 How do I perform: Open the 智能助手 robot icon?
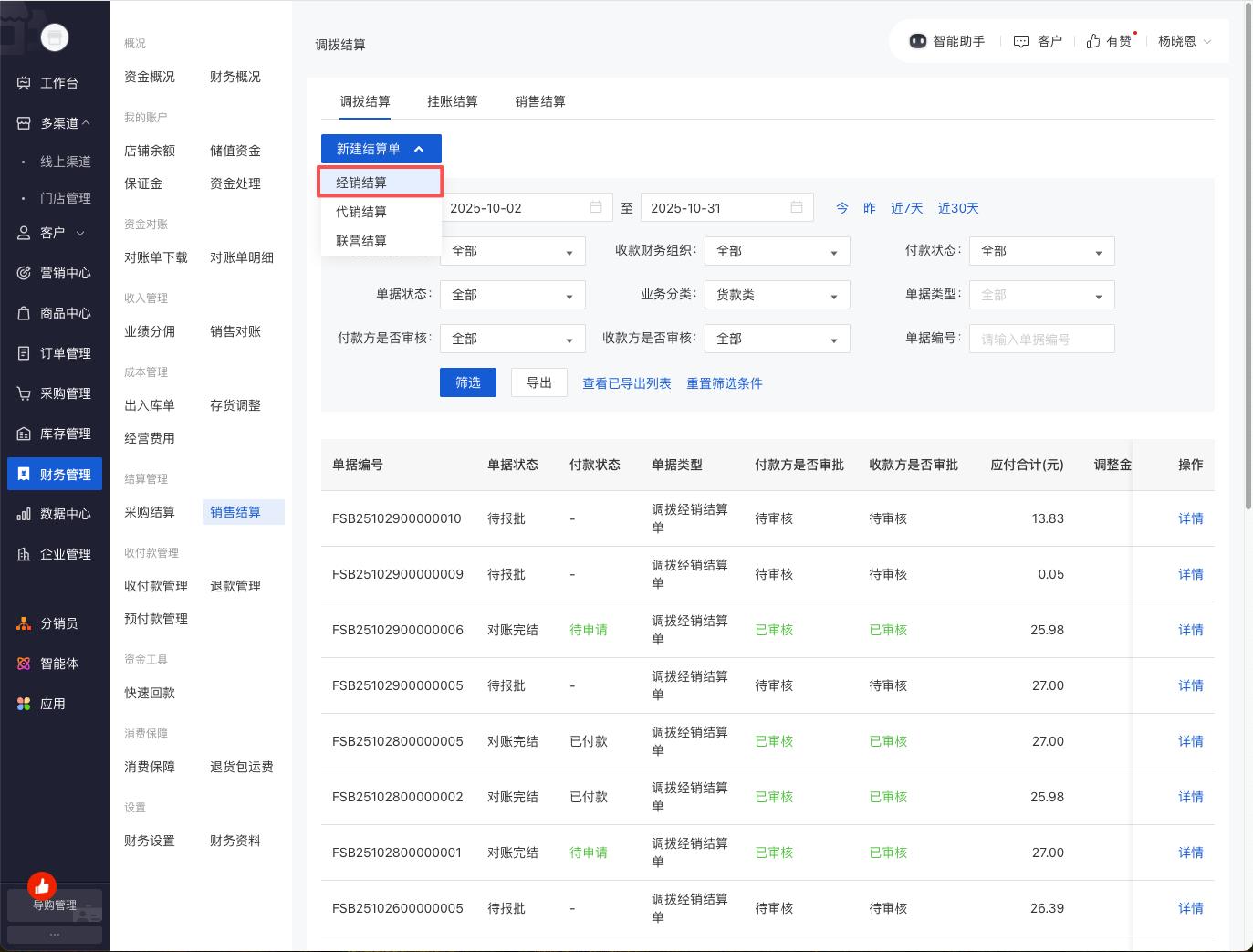click(x=917, y=41)
